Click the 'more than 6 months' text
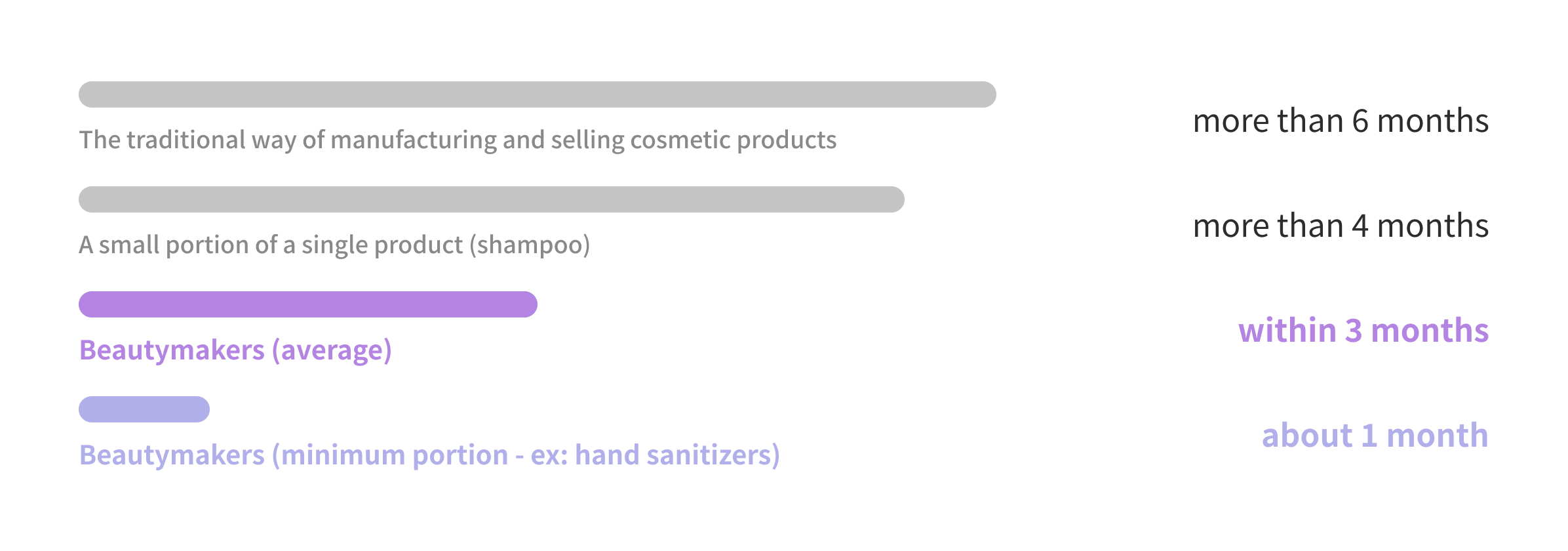 click(x=1341, y=121)
